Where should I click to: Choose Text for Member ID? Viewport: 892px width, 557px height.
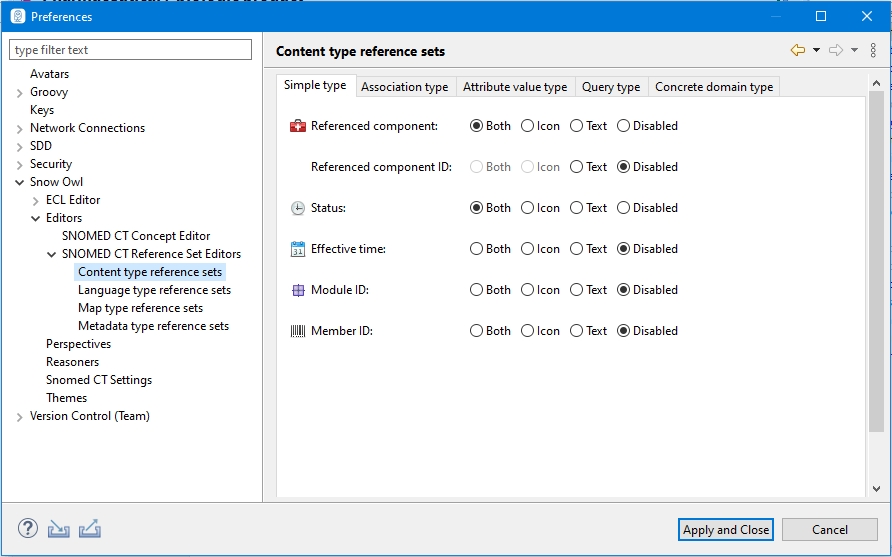click(577, 331)
